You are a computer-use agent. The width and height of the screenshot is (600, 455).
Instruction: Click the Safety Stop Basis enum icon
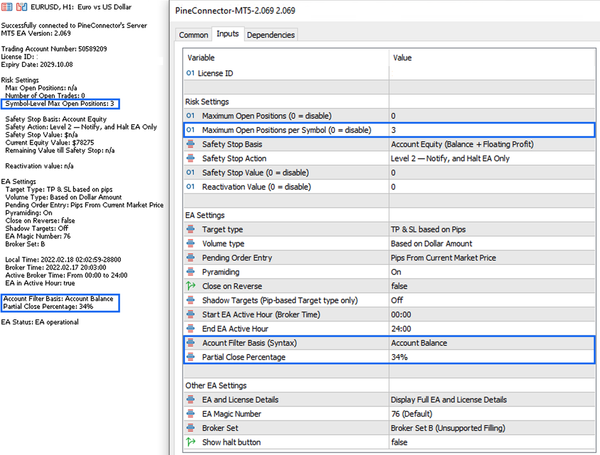point(192,144)
